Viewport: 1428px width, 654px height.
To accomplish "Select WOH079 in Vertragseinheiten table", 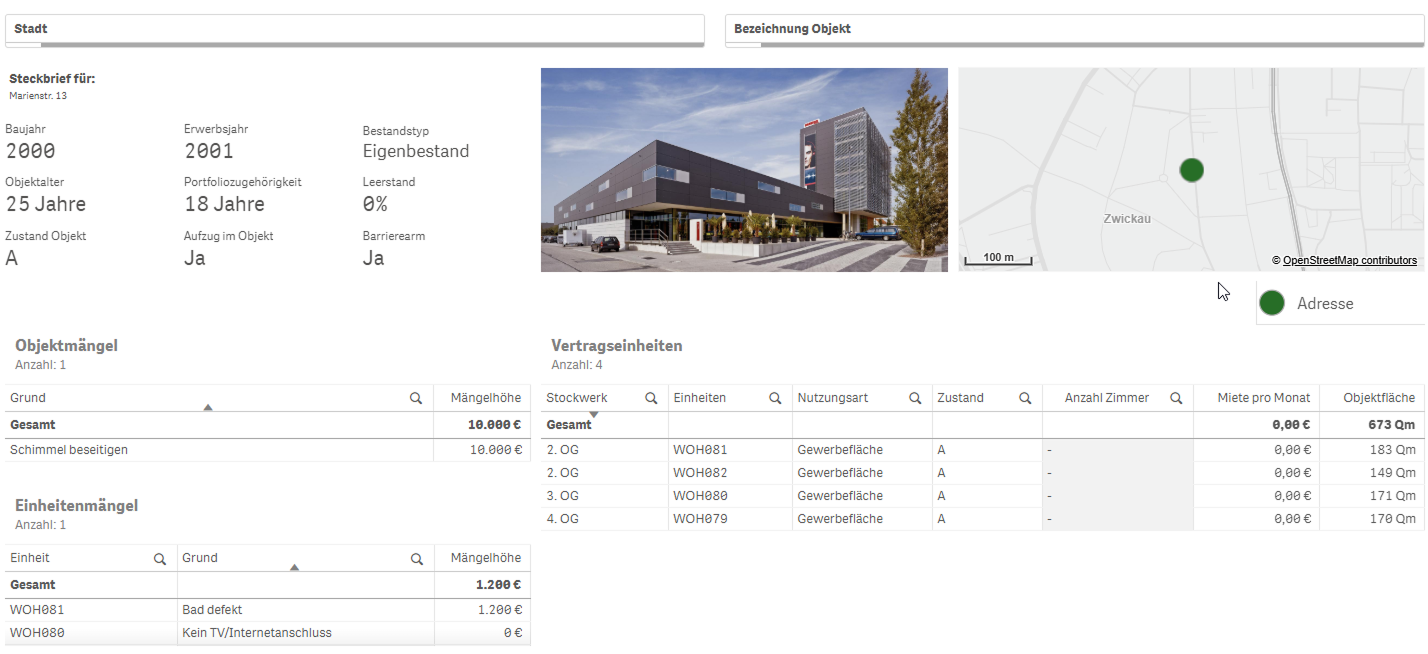I will [x=700, y=519].
